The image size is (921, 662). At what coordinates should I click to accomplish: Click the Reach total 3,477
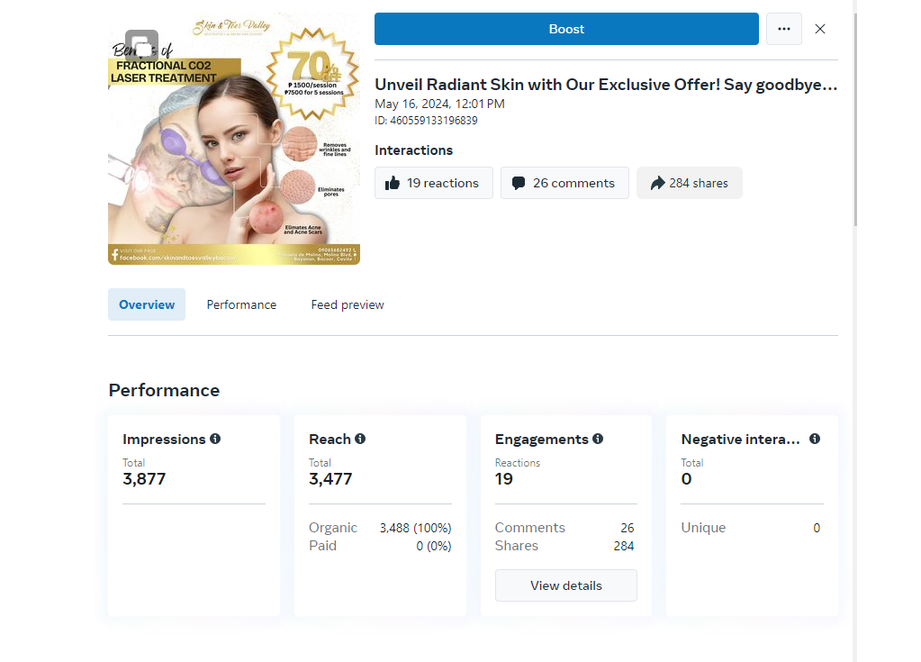pos(330,479)
